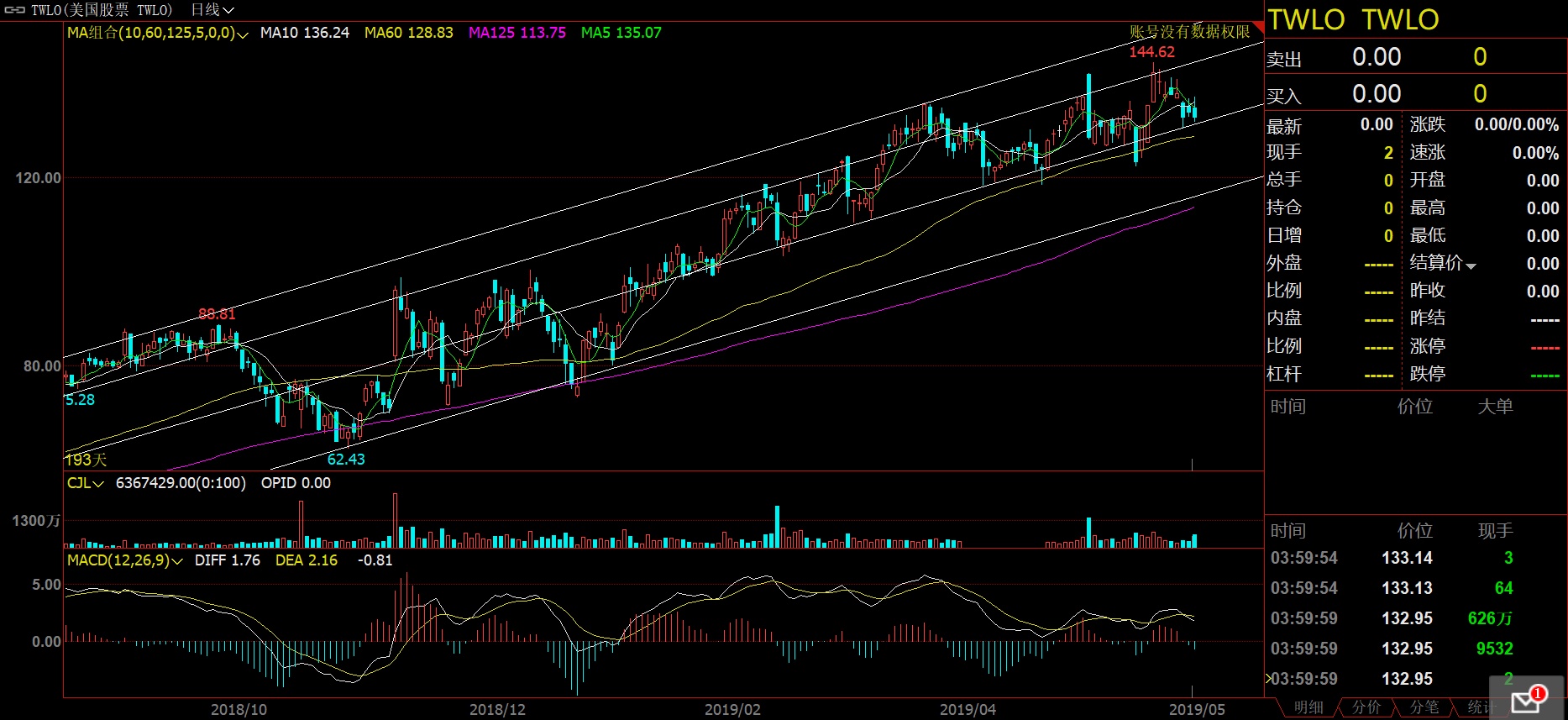Viewport: 1568px width, 720px height.
Task: Click the 昨收 previous close field
Action: click(1485, 291)
